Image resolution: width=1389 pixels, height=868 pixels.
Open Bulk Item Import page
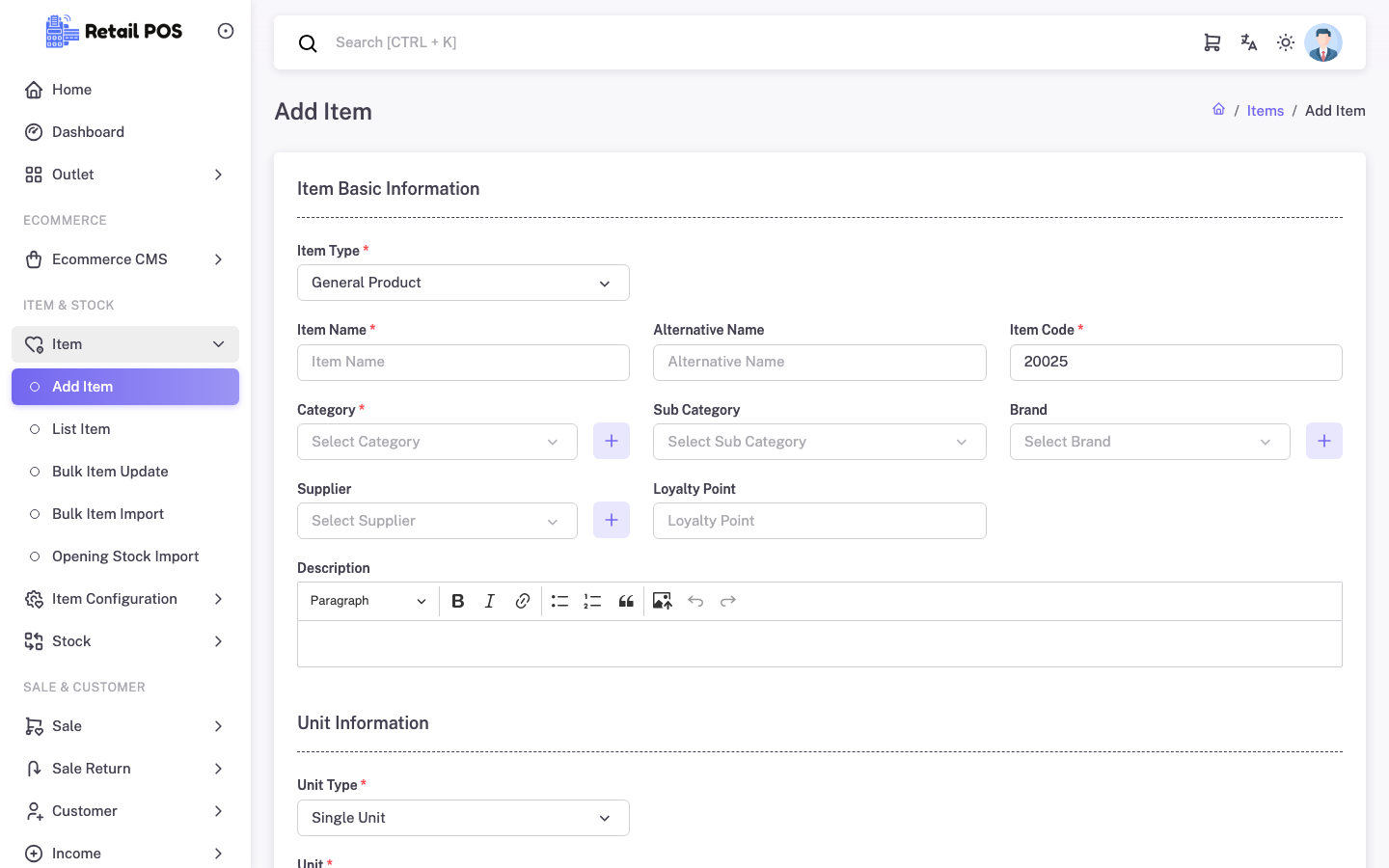(x=125, y=514)
